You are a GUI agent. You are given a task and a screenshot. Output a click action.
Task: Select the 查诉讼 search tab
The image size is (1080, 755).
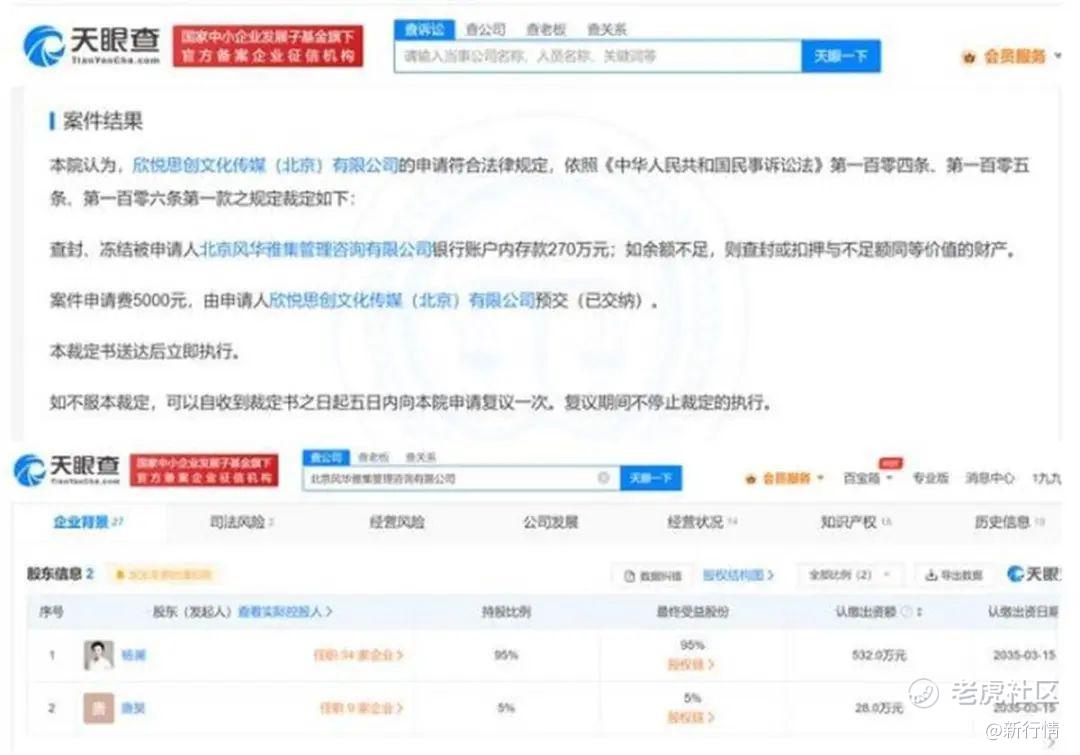tap(424, 30)
